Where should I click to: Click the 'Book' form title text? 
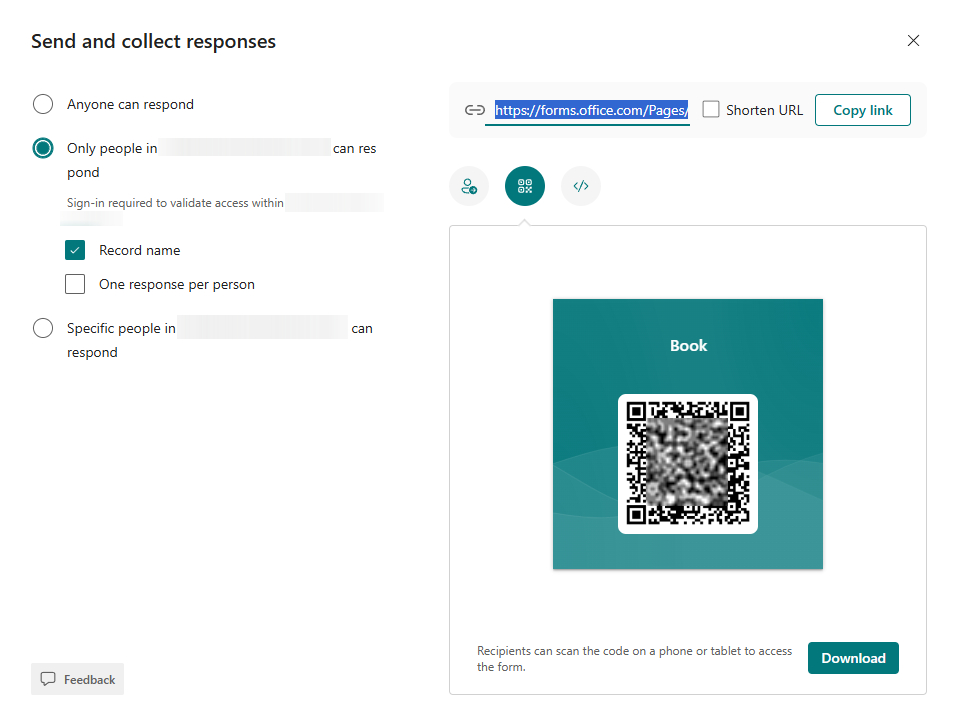(688, 346)
